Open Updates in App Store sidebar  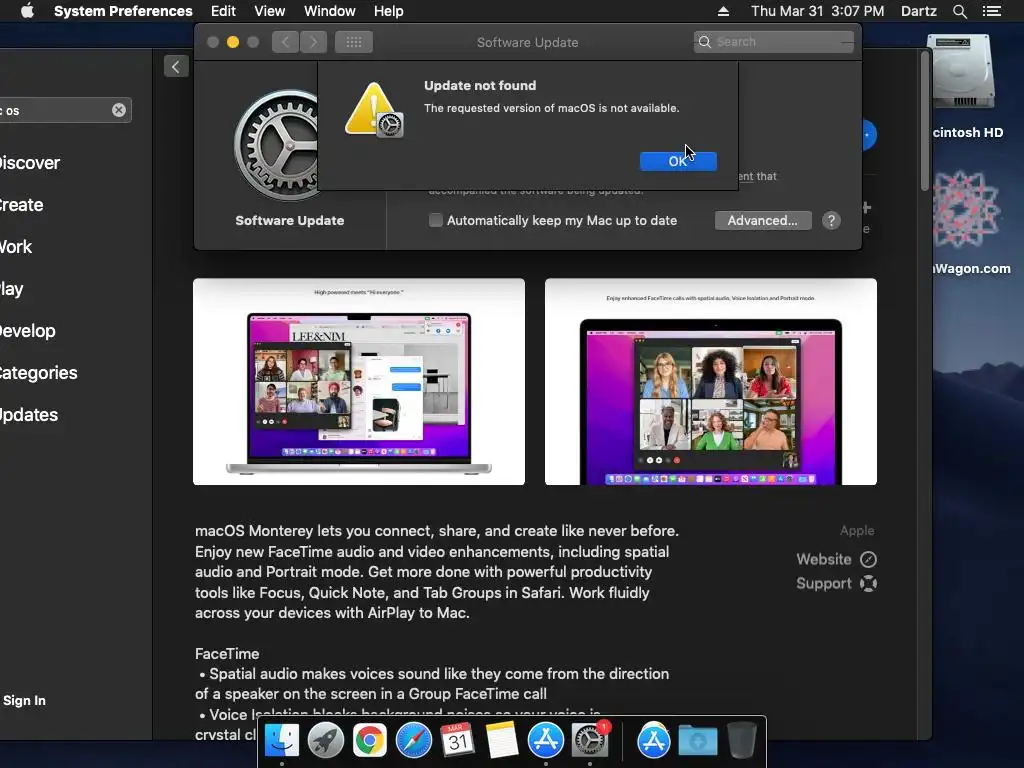tap(29, 415)
